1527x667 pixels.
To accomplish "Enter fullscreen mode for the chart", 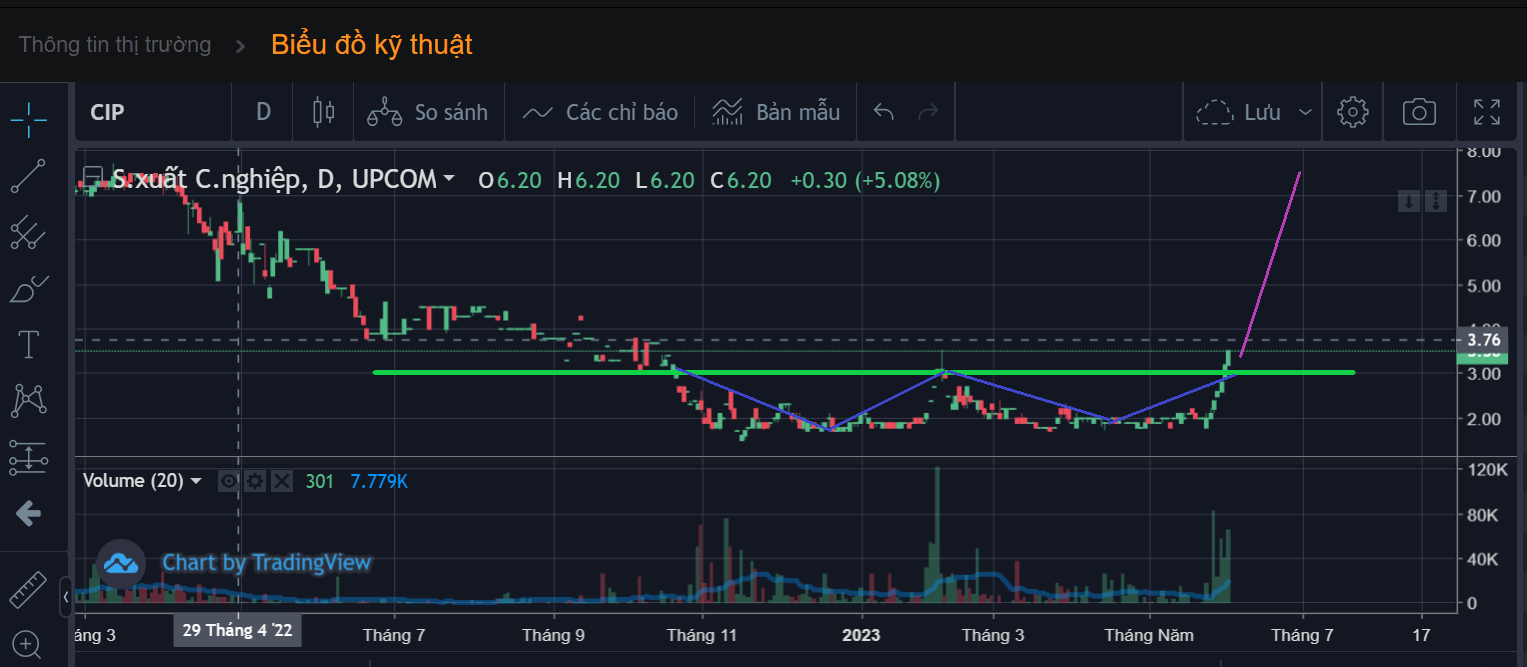I will 1487,112.
